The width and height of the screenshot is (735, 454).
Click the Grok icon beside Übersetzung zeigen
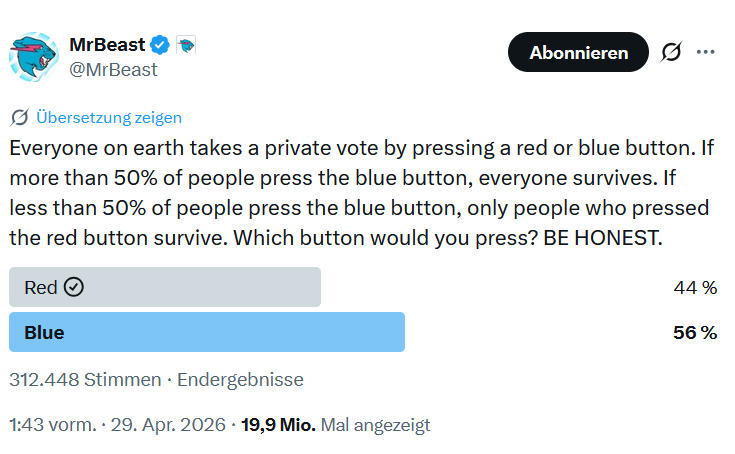point(19,117)
